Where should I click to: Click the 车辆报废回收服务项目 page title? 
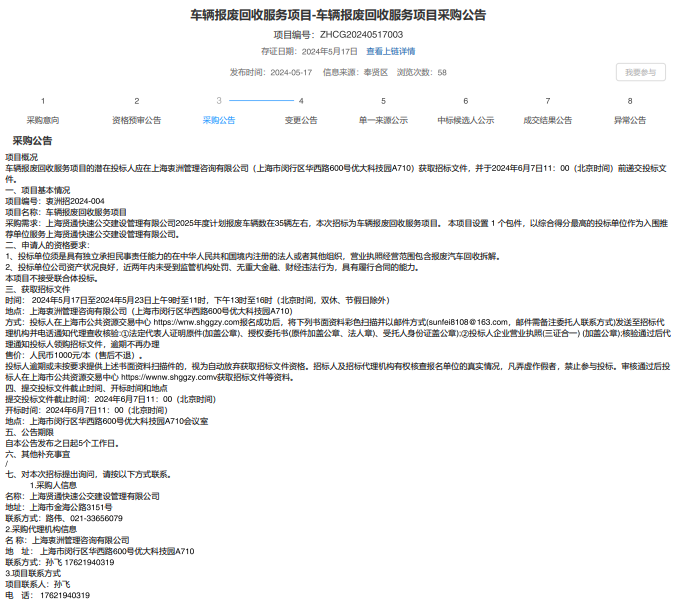click(x=338, y=15)
